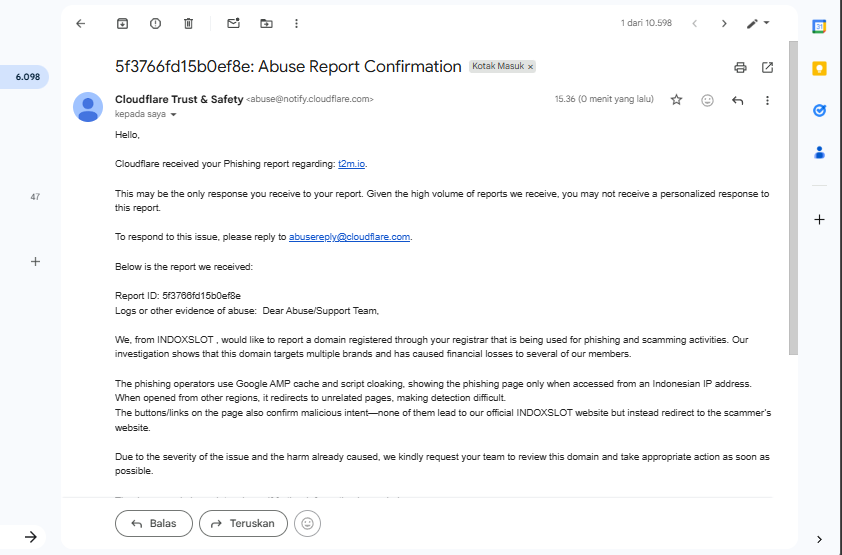Click the Teruskan forward button
Screen dimensions: 842x555
[243, 523]
